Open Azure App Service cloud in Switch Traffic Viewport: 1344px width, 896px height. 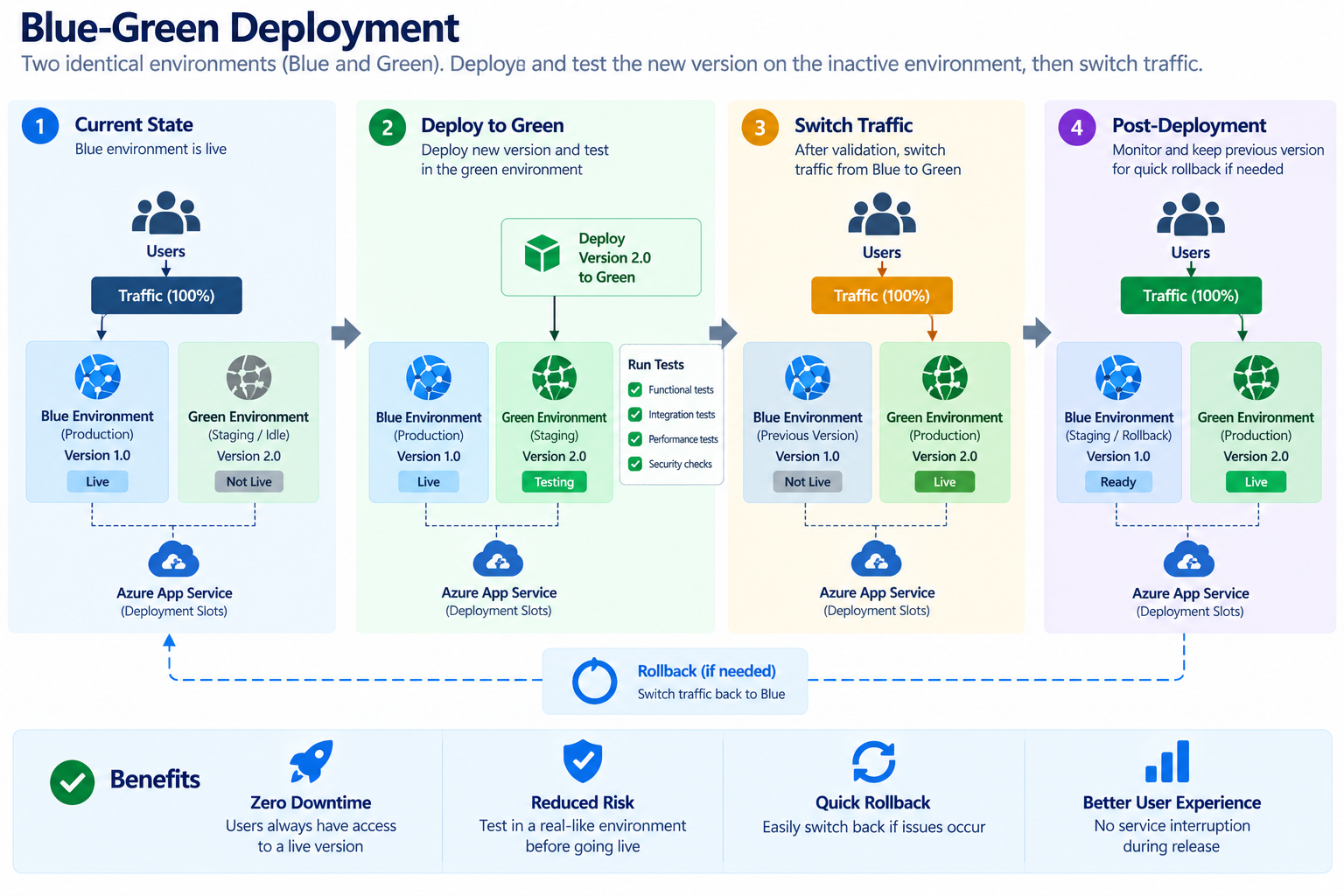pyautogui.click(x=877, y=559)
